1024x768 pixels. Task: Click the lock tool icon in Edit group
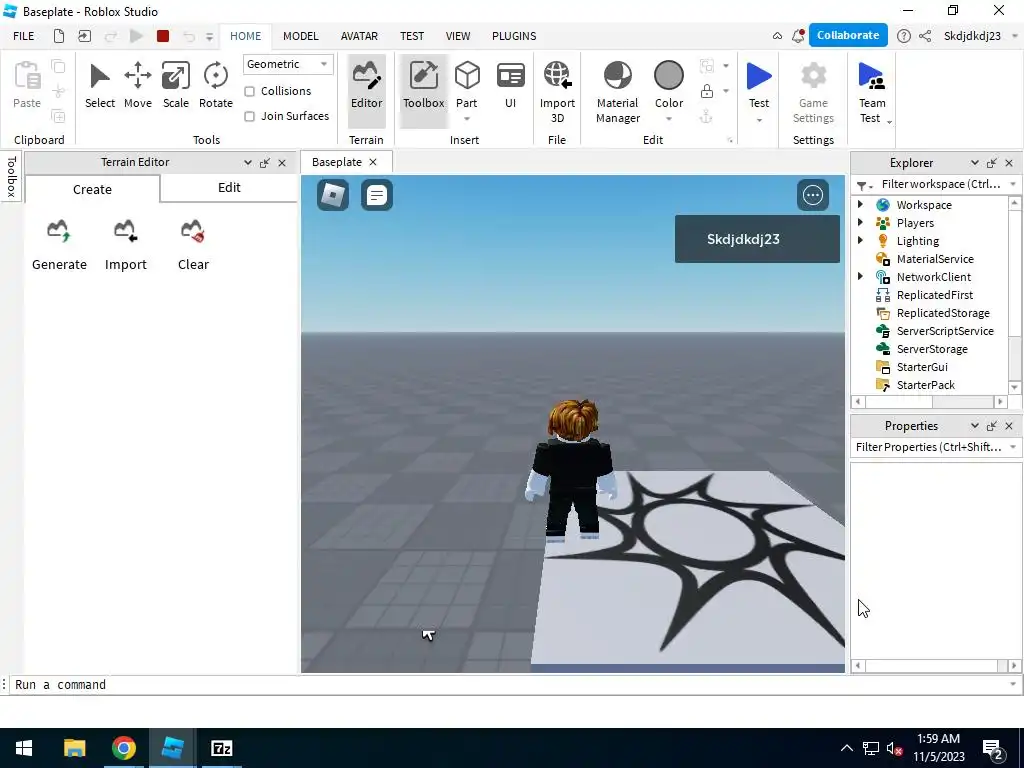(707, 91)
